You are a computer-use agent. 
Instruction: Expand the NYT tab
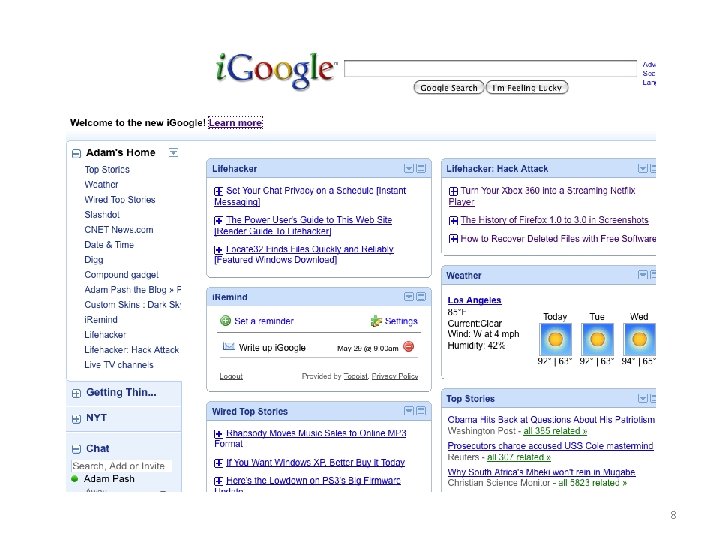[x=76, y=419]
